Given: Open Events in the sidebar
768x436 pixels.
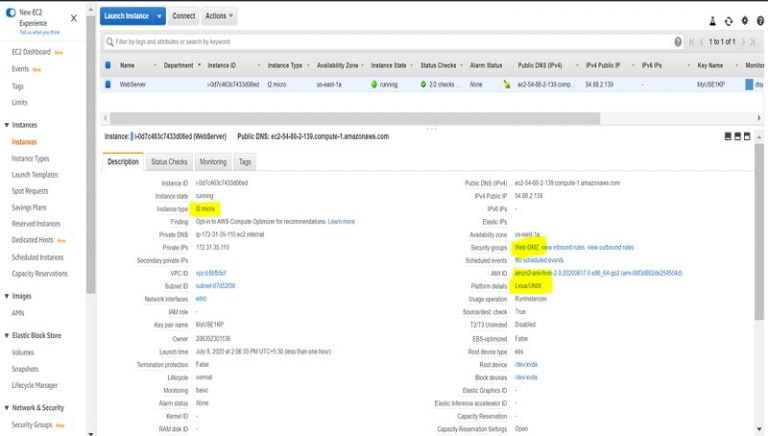Looking at the screenshot, I should pyautogui.click(x=21, y=69).
